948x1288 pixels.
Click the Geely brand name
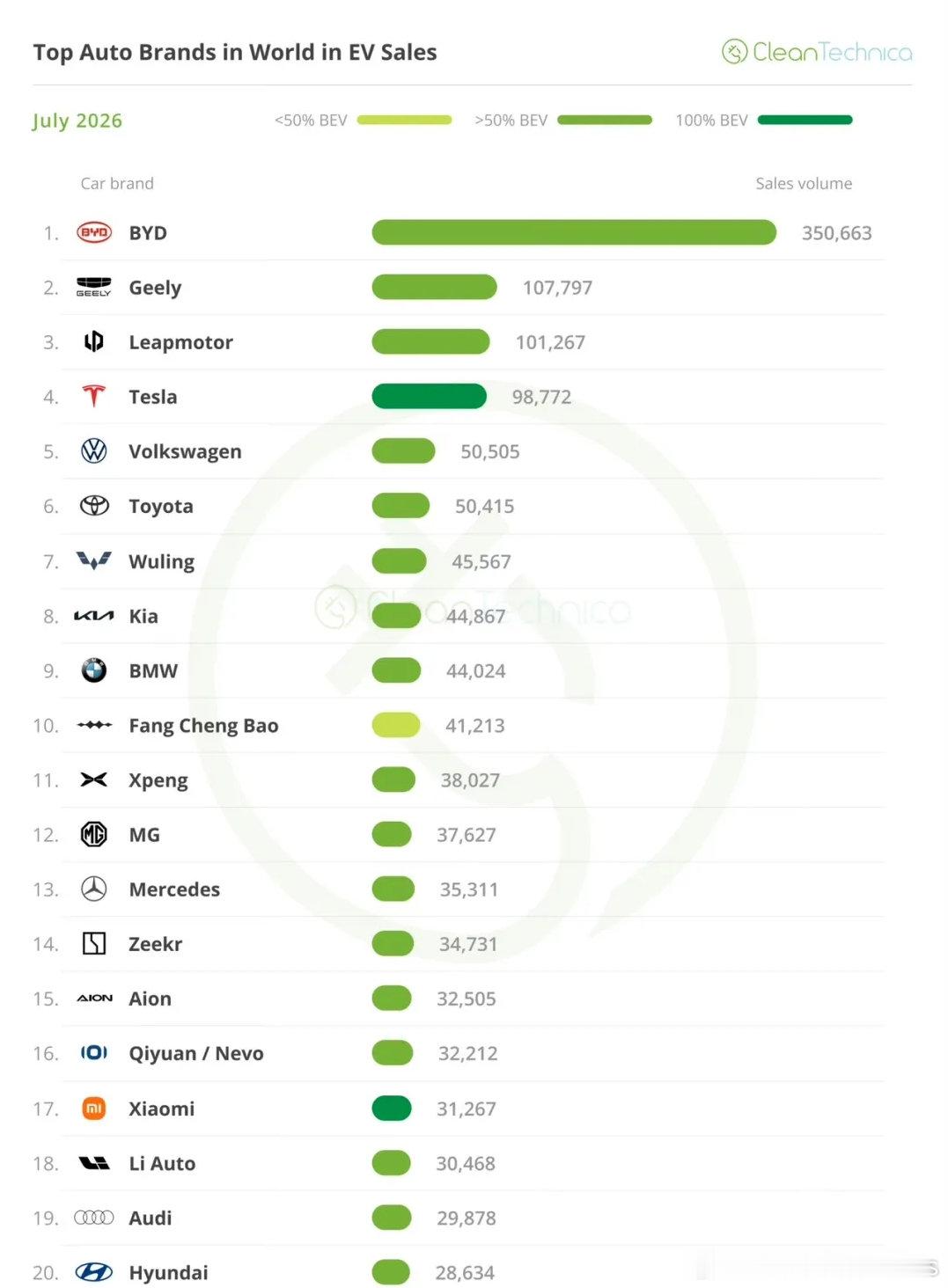(155, 288)
